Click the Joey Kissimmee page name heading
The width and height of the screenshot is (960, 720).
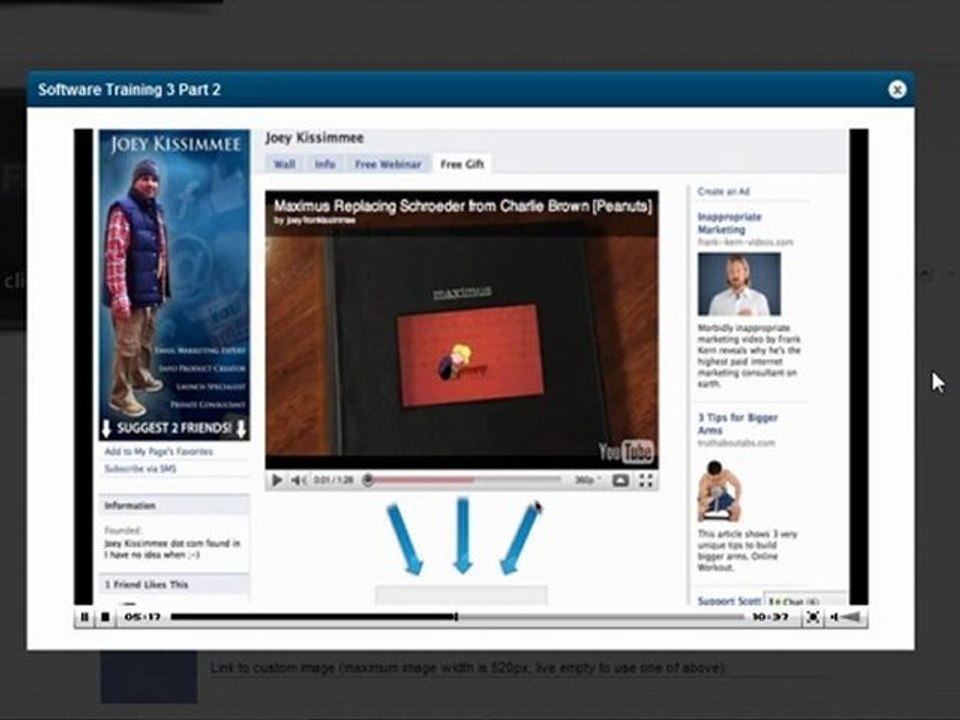(314, 138)
